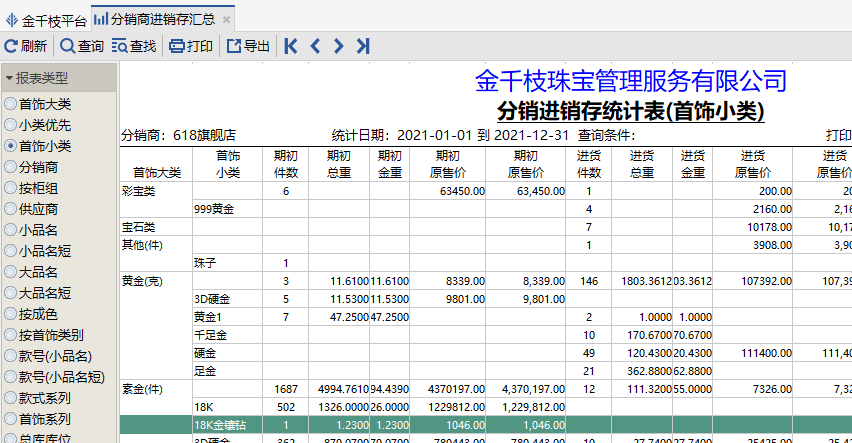This screenshot has width=852, height=443.
Task: Select the 首饰小类 radio option
Action: click(10, 146)
